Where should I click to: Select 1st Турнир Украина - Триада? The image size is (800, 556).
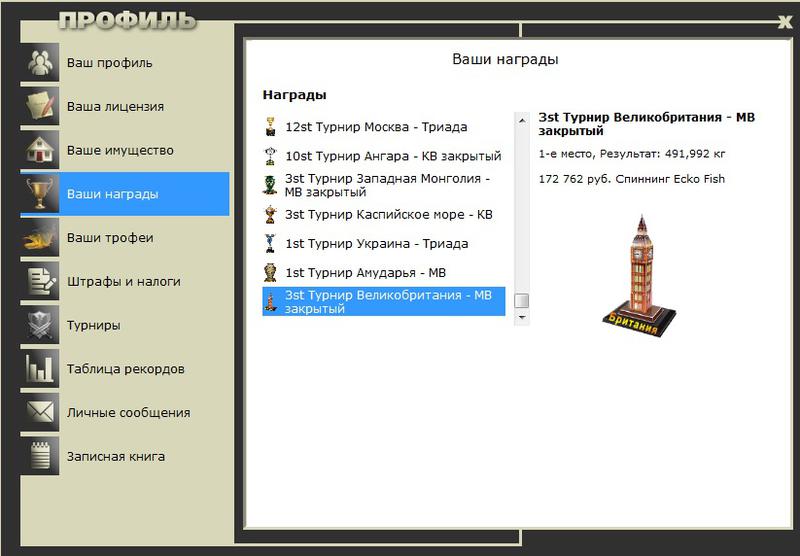384,243
